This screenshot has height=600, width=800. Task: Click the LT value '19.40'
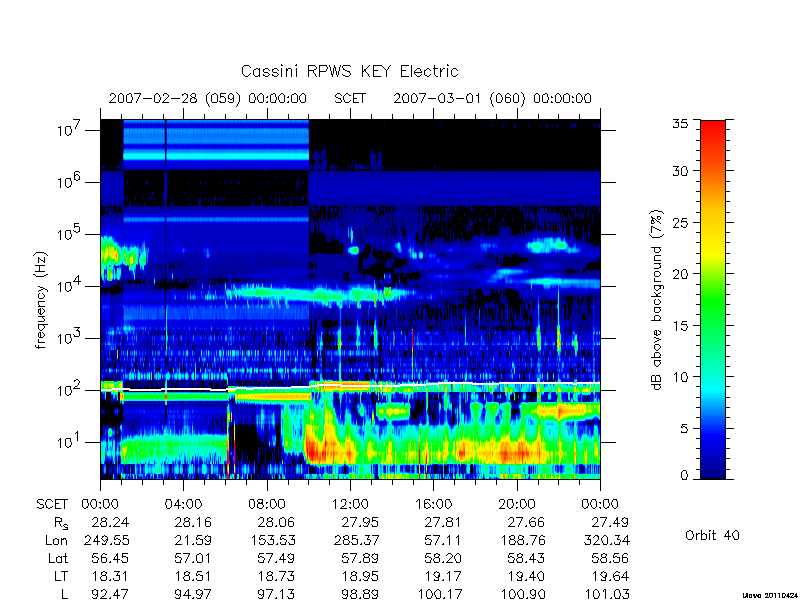(x=526, y=576)
